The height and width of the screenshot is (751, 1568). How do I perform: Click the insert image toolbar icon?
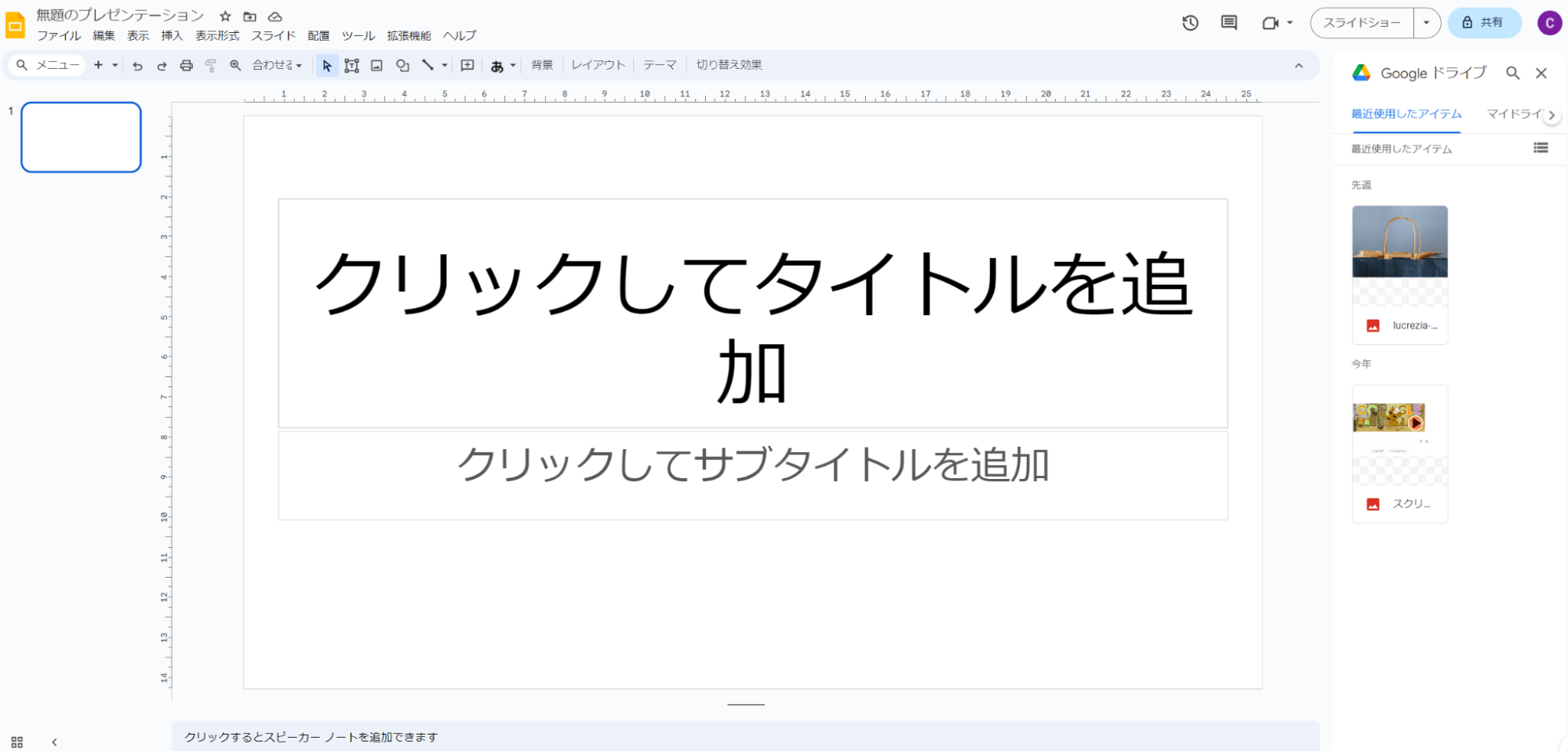pyautogui.click(x=377, y=66)
